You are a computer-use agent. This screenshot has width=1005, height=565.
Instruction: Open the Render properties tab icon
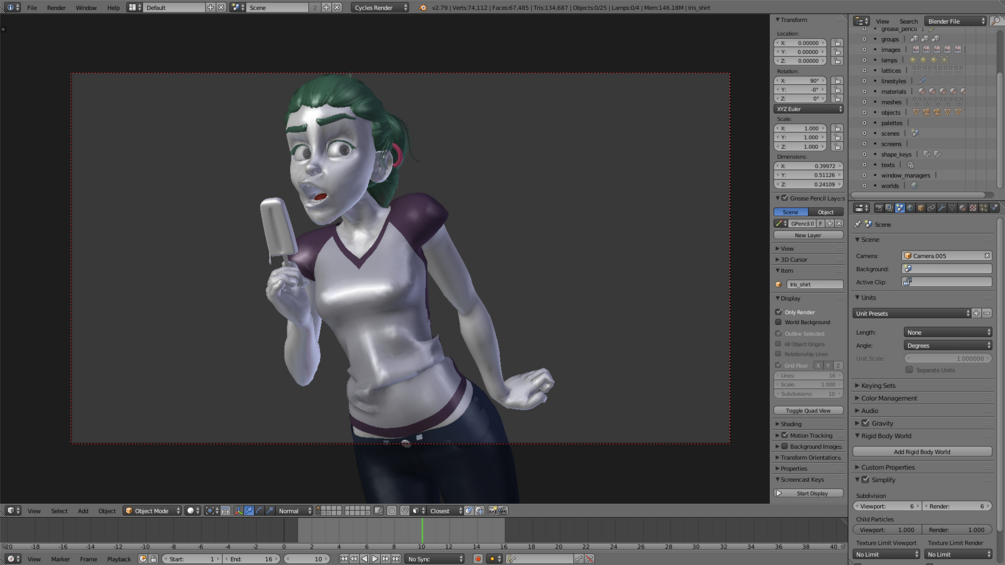(x=879, y=208)
